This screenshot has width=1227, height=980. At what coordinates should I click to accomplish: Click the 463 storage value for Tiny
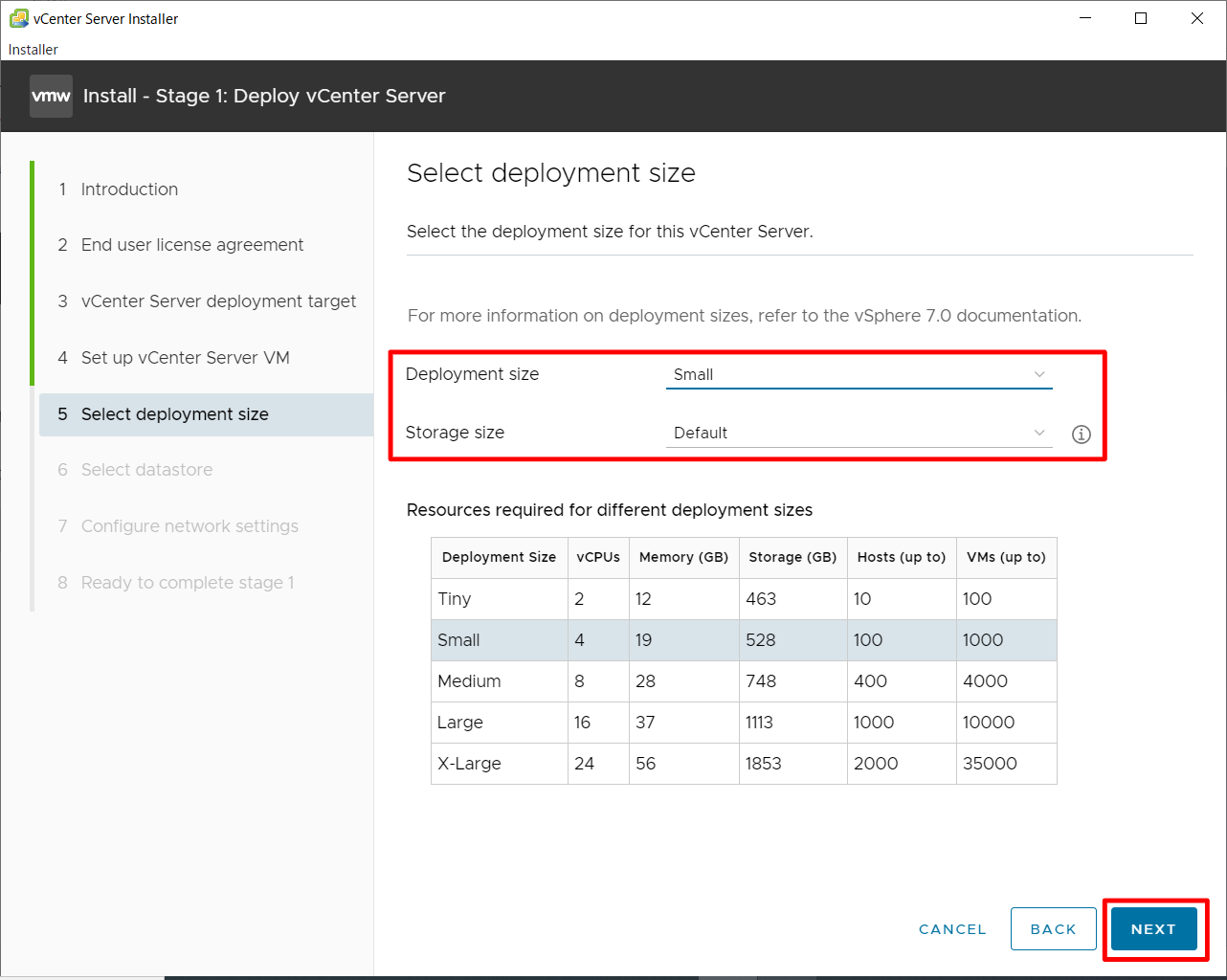[x=761, y=599]
